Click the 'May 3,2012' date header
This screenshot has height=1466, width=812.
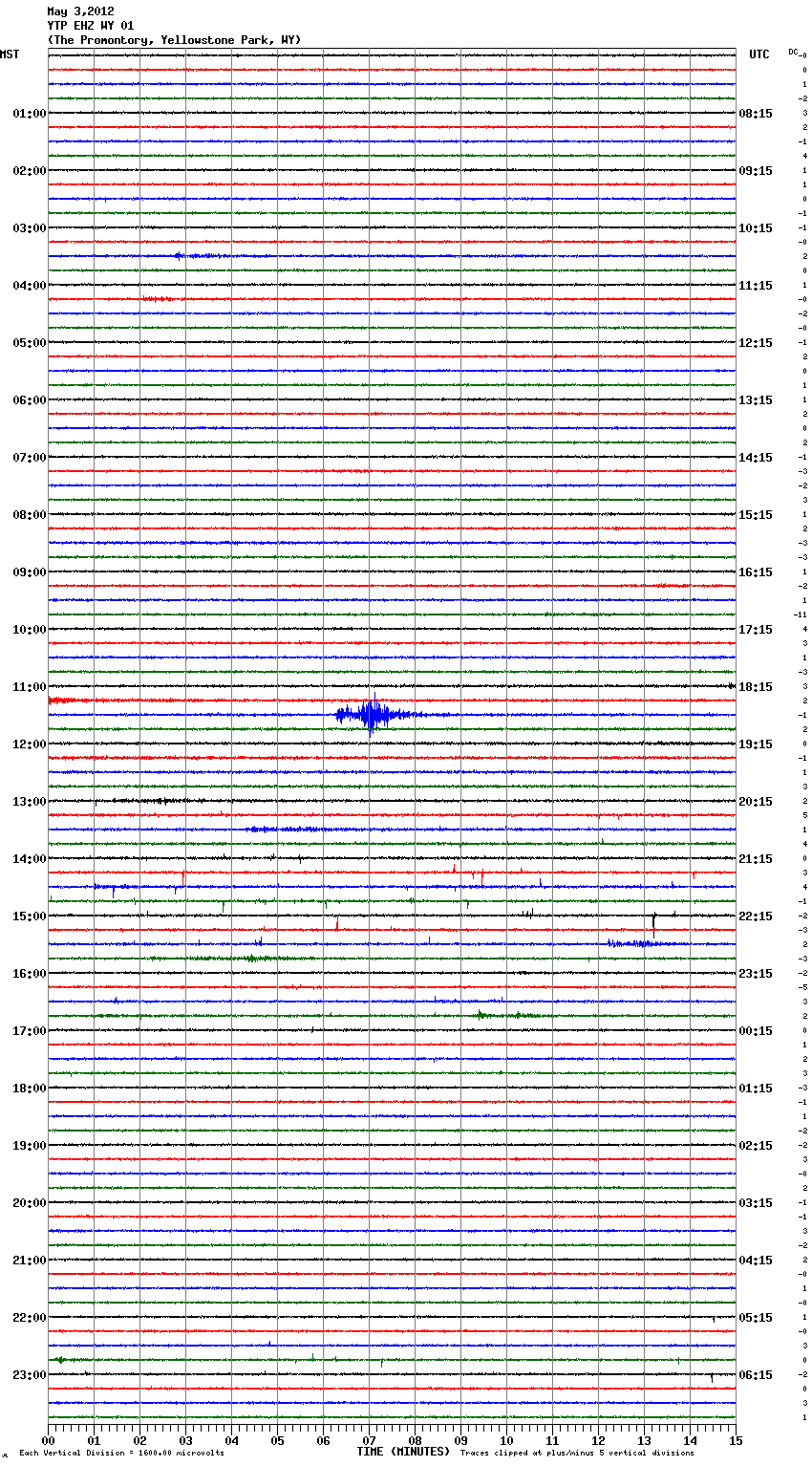tap(80, 11)
